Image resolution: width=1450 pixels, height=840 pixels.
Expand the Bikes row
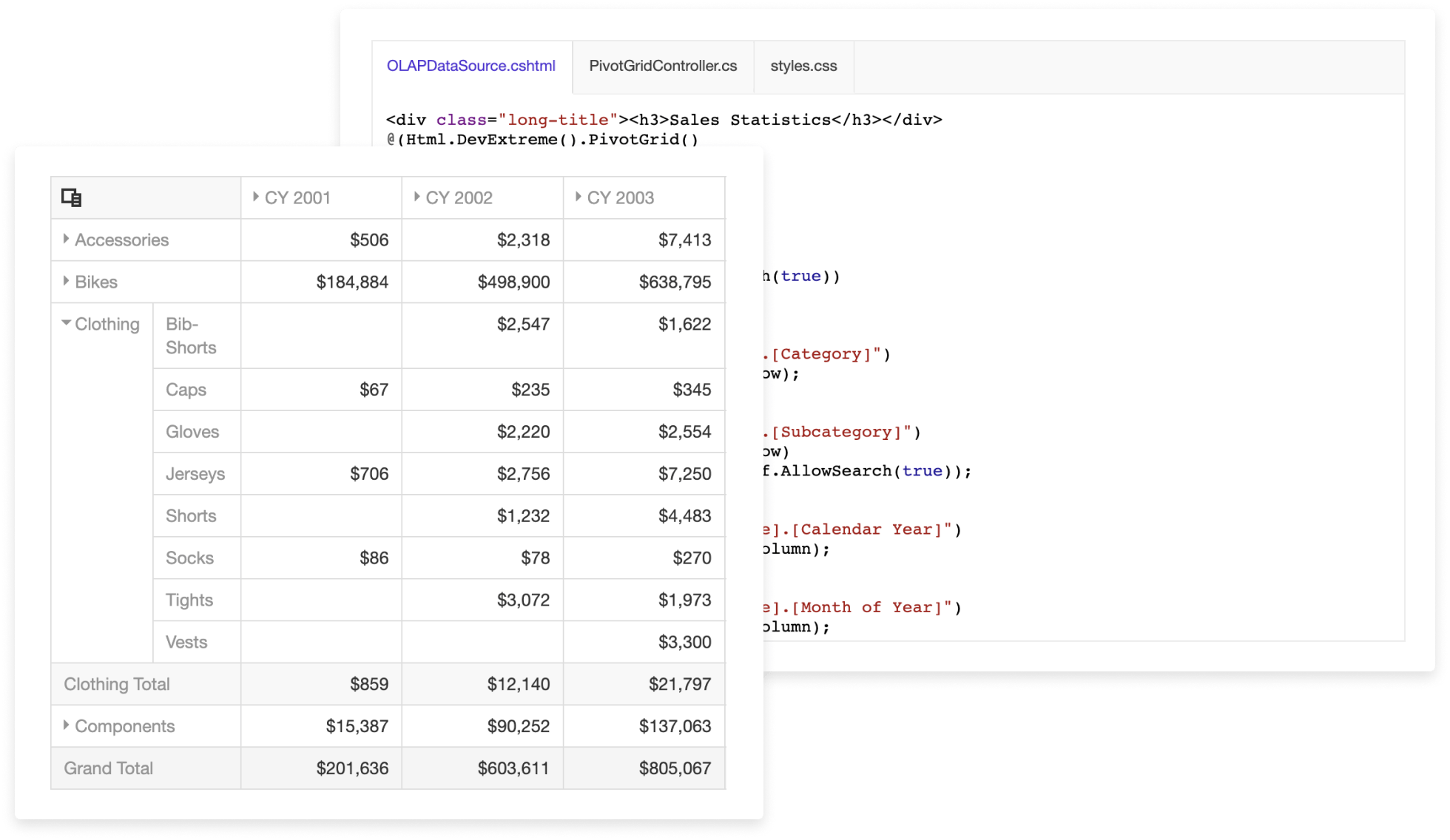pos(67,281)
